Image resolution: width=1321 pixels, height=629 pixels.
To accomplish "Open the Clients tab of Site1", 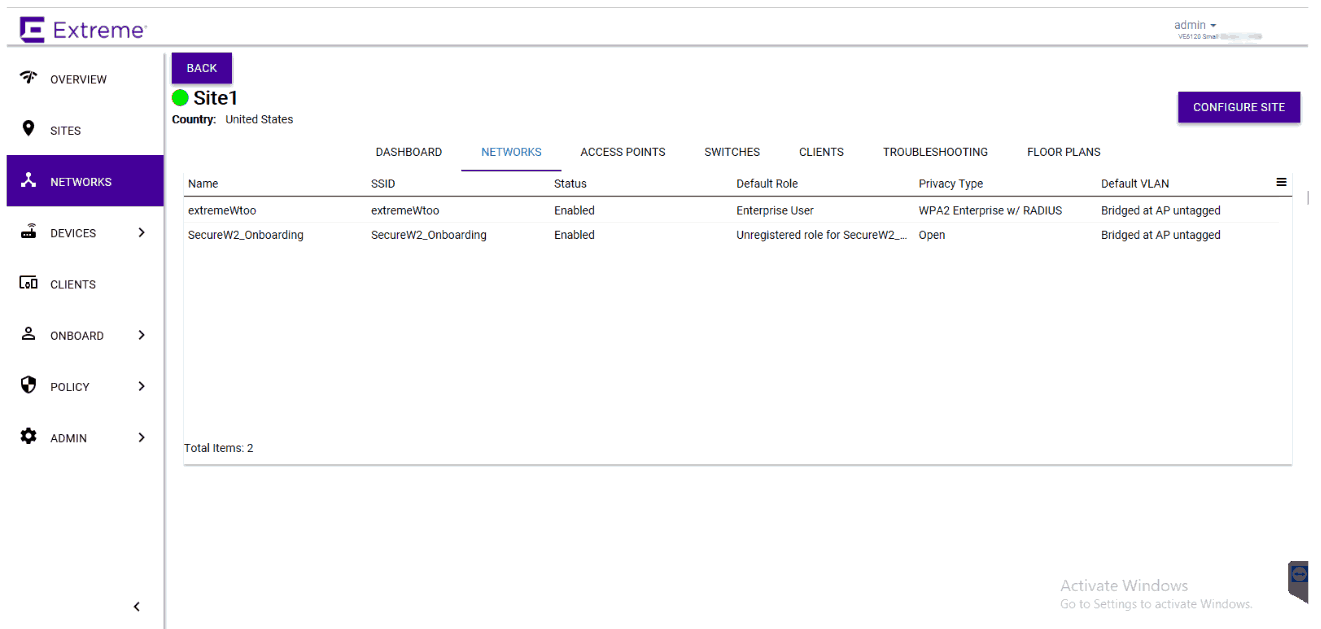I will 821,152.
